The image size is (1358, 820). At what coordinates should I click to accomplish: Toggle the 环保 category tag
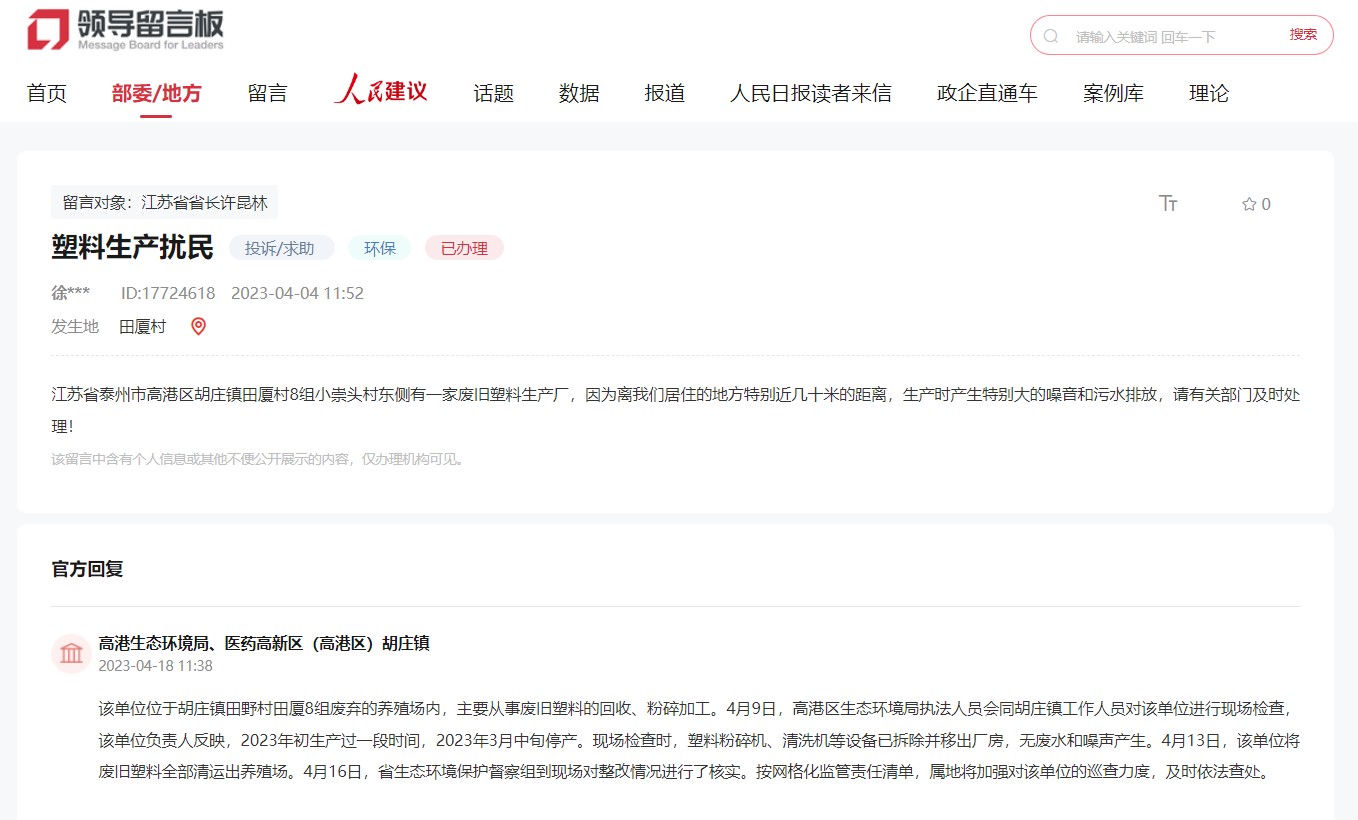click(x=379, y=247)
